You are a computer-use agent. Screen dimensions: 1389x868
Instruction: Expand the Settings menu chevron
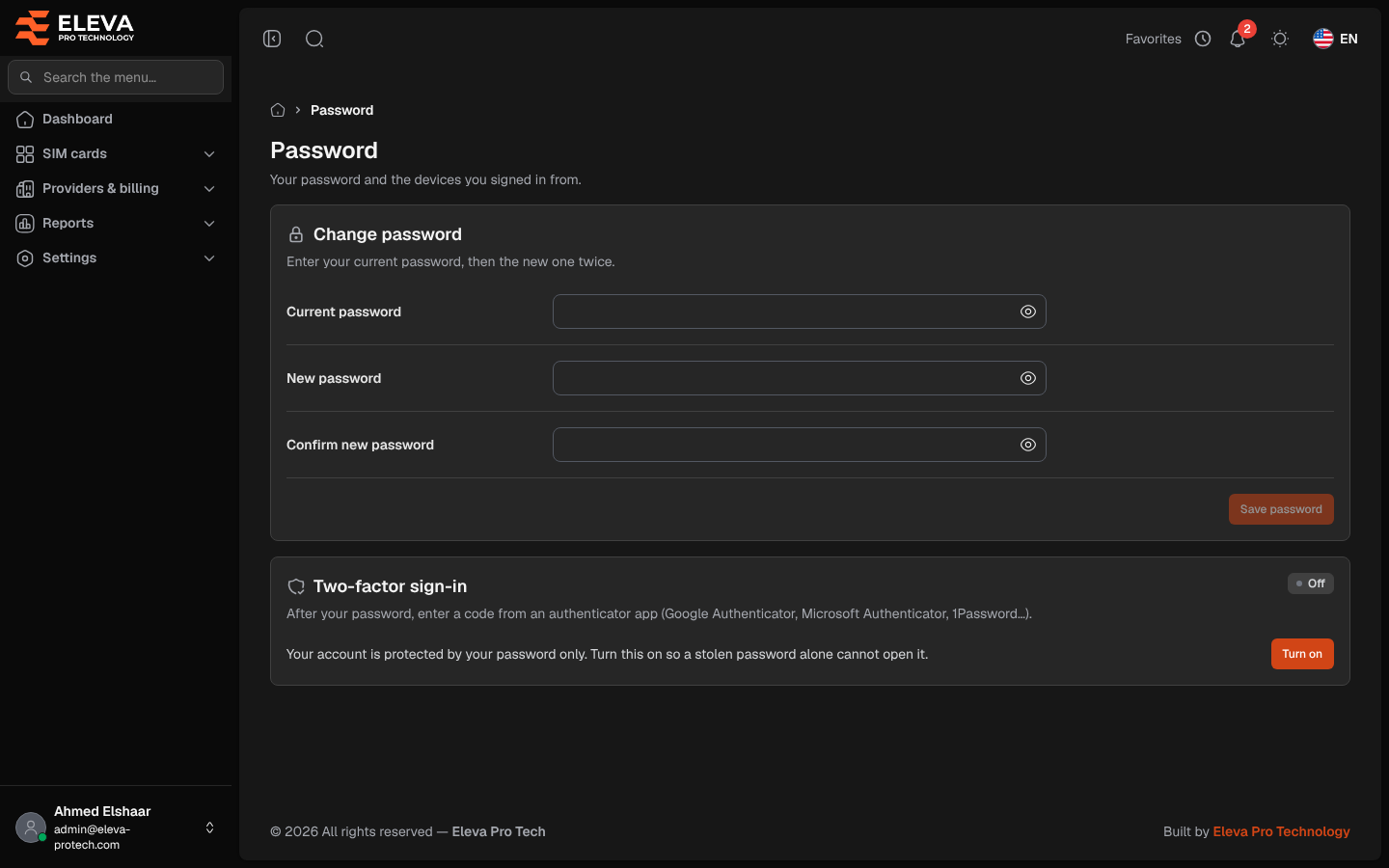209,258
